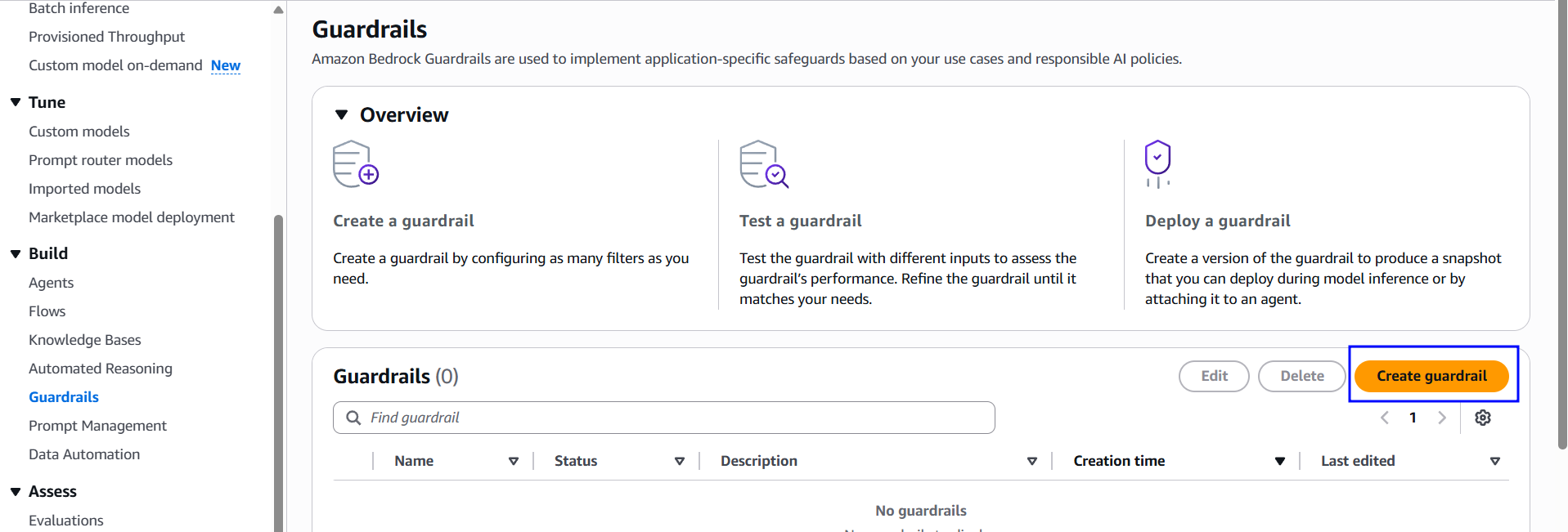Click the main page scrollbar
Viewport: 1568px width, 532px height.
(1562, 225)
